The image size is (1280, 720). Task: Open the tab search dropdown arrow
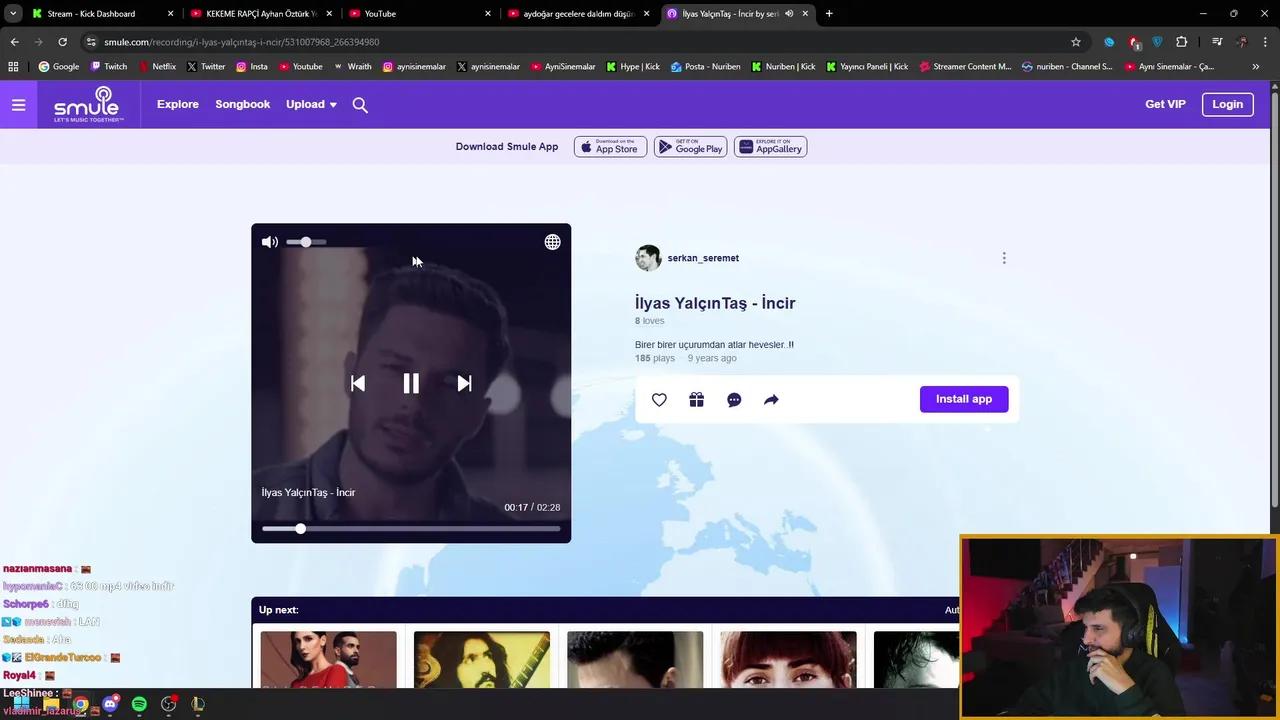[13, 14]
